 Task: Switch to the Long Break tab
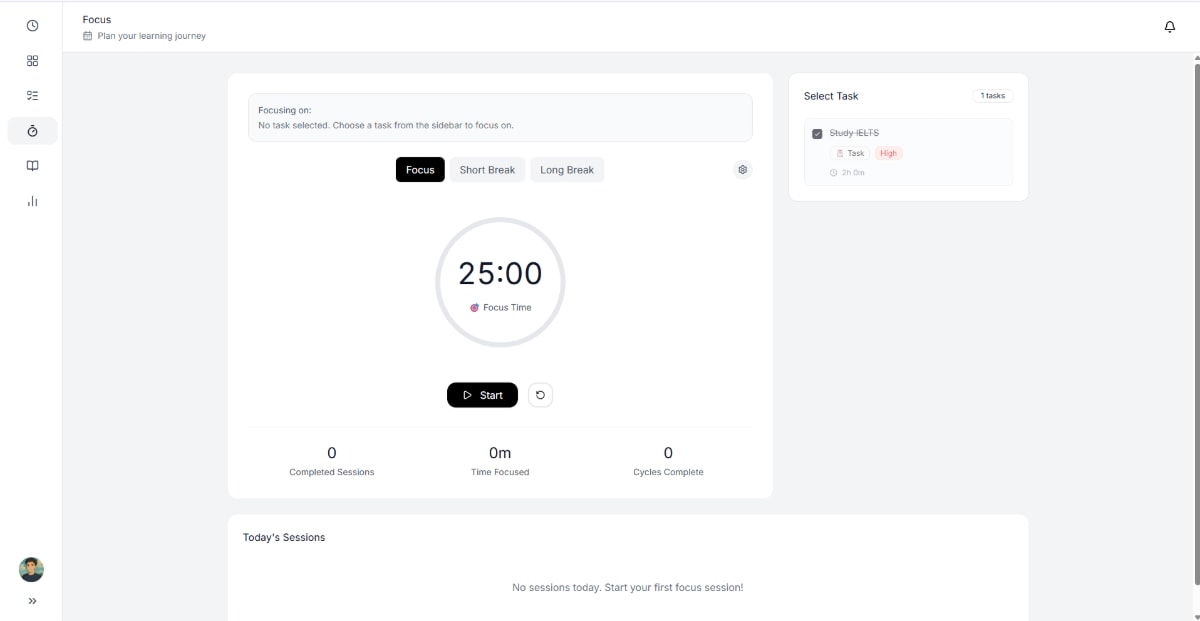pos(567,169)
